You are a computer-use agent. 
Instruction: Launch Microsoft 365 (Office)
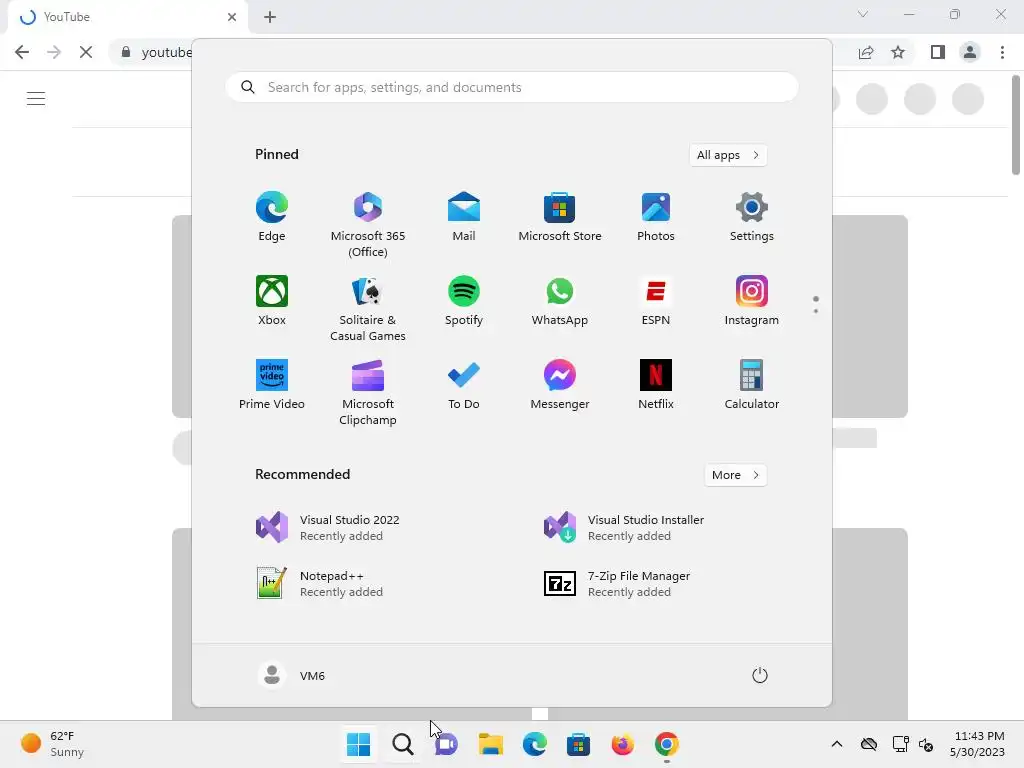click(368, 225)
